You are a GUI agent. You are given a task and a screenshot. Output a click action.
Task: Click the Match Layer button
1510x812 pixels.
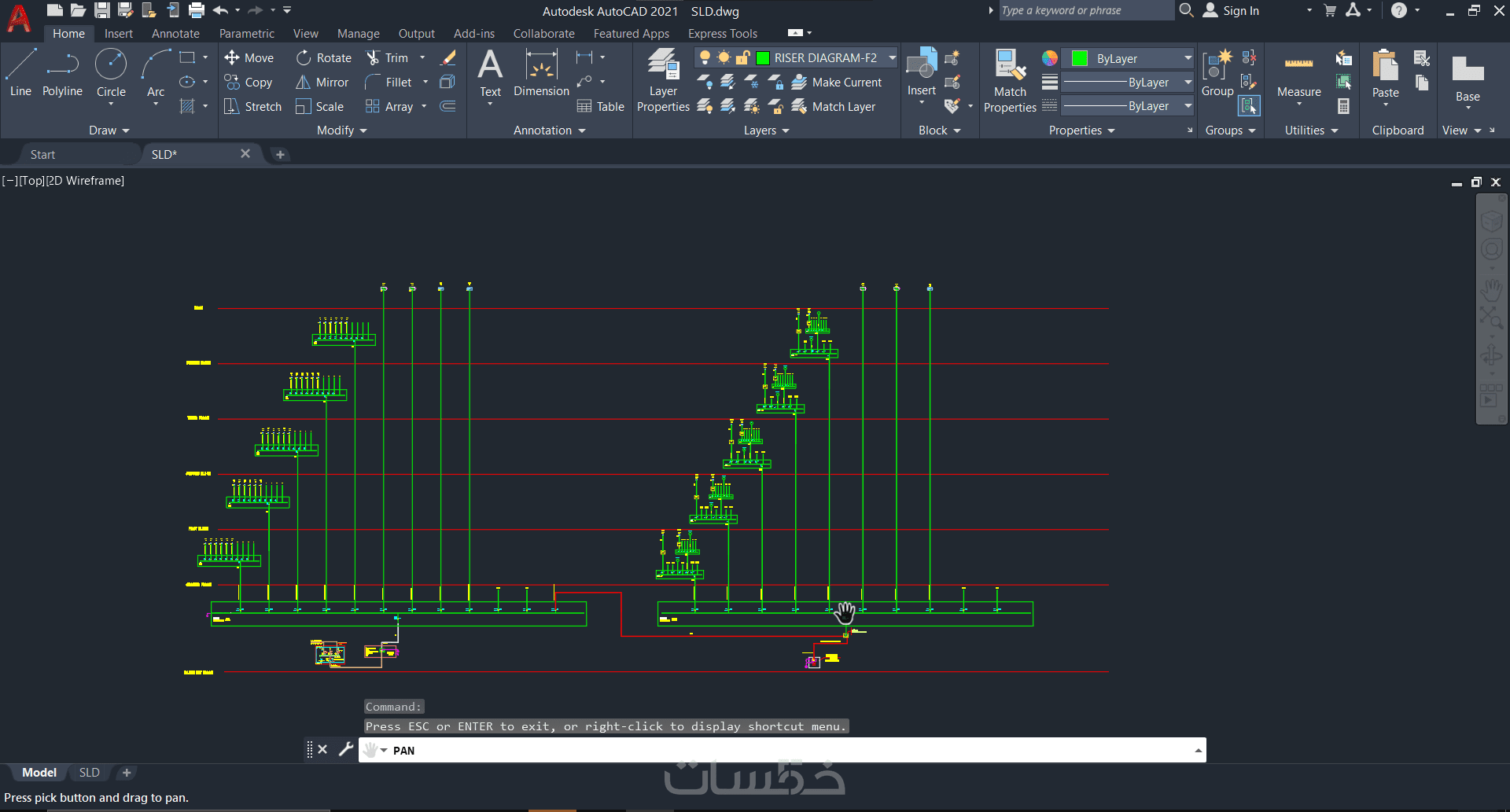pyautogui.click(x=834, y=106)
